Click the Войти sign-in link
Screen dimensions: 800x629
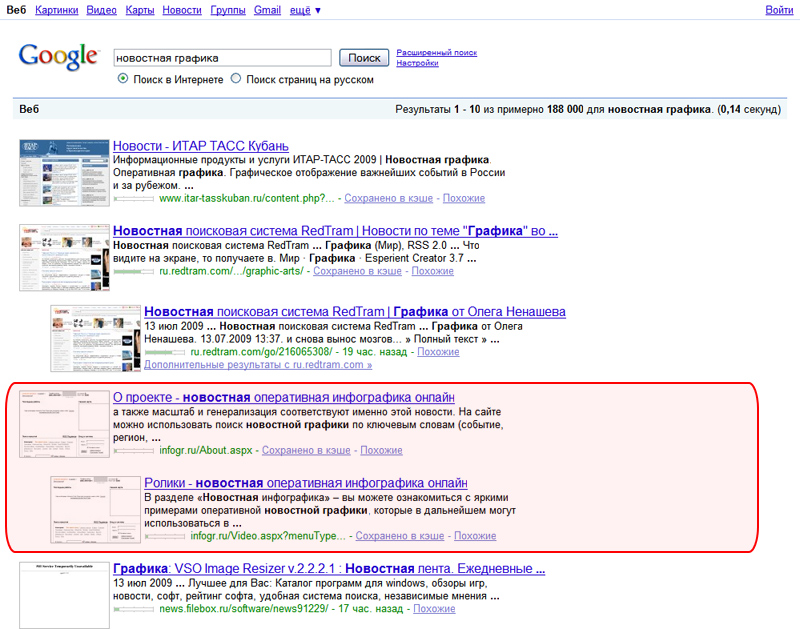pyautogui.click(x=779, y=10)
